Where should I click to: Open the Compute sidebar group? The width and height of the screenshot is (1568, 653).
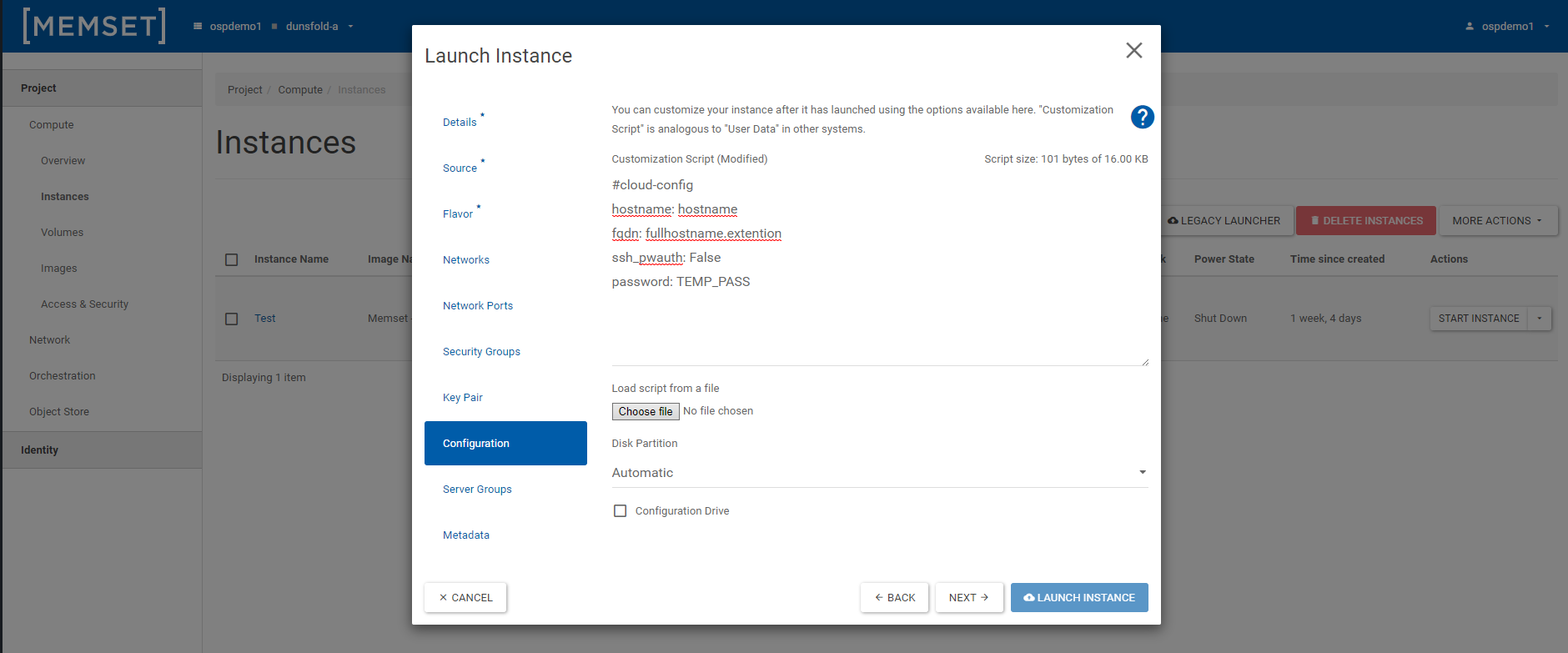point(52,125)
